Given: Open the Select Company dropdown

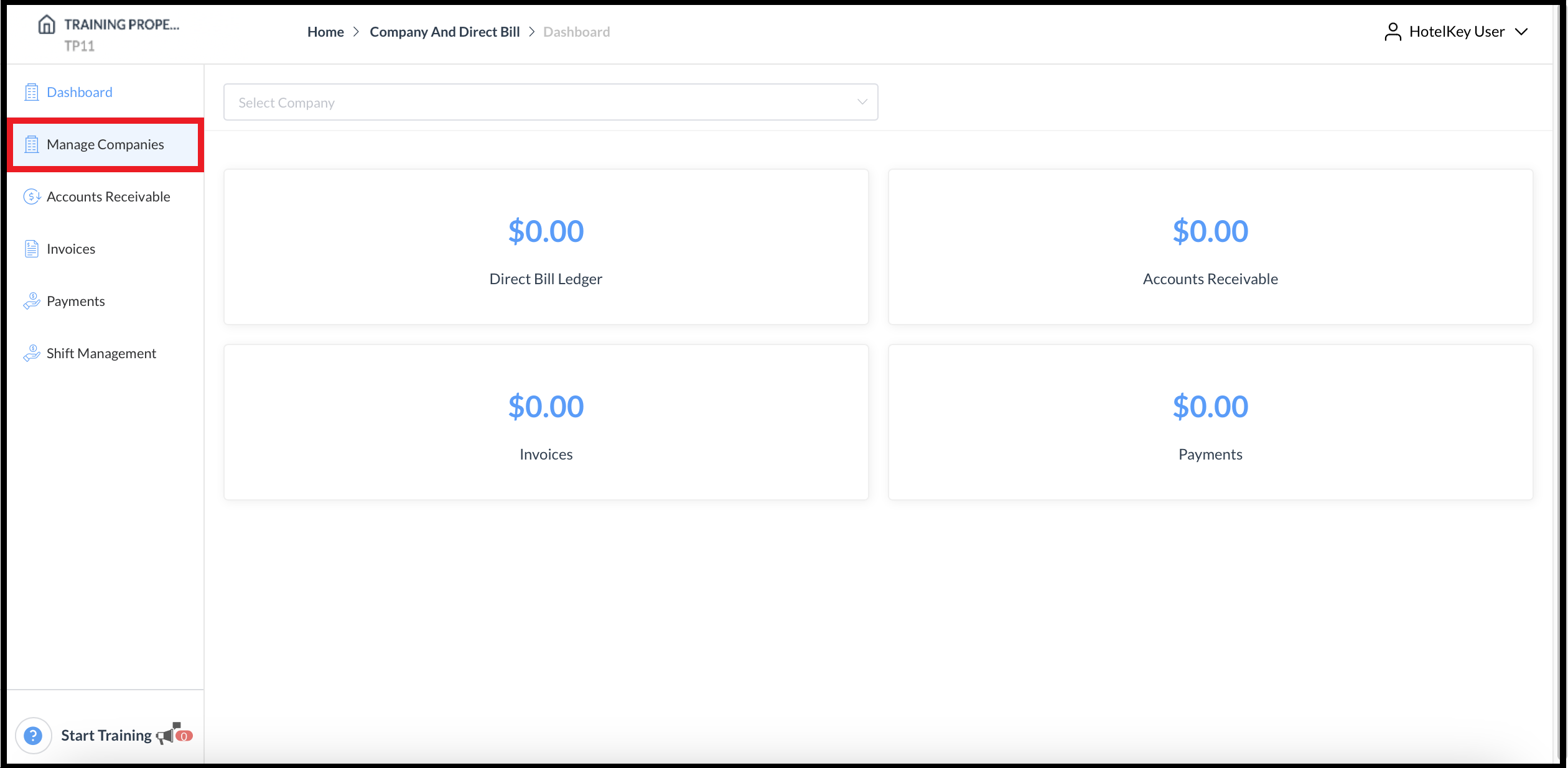Looking at the screenshot, I should click(550, 102).
